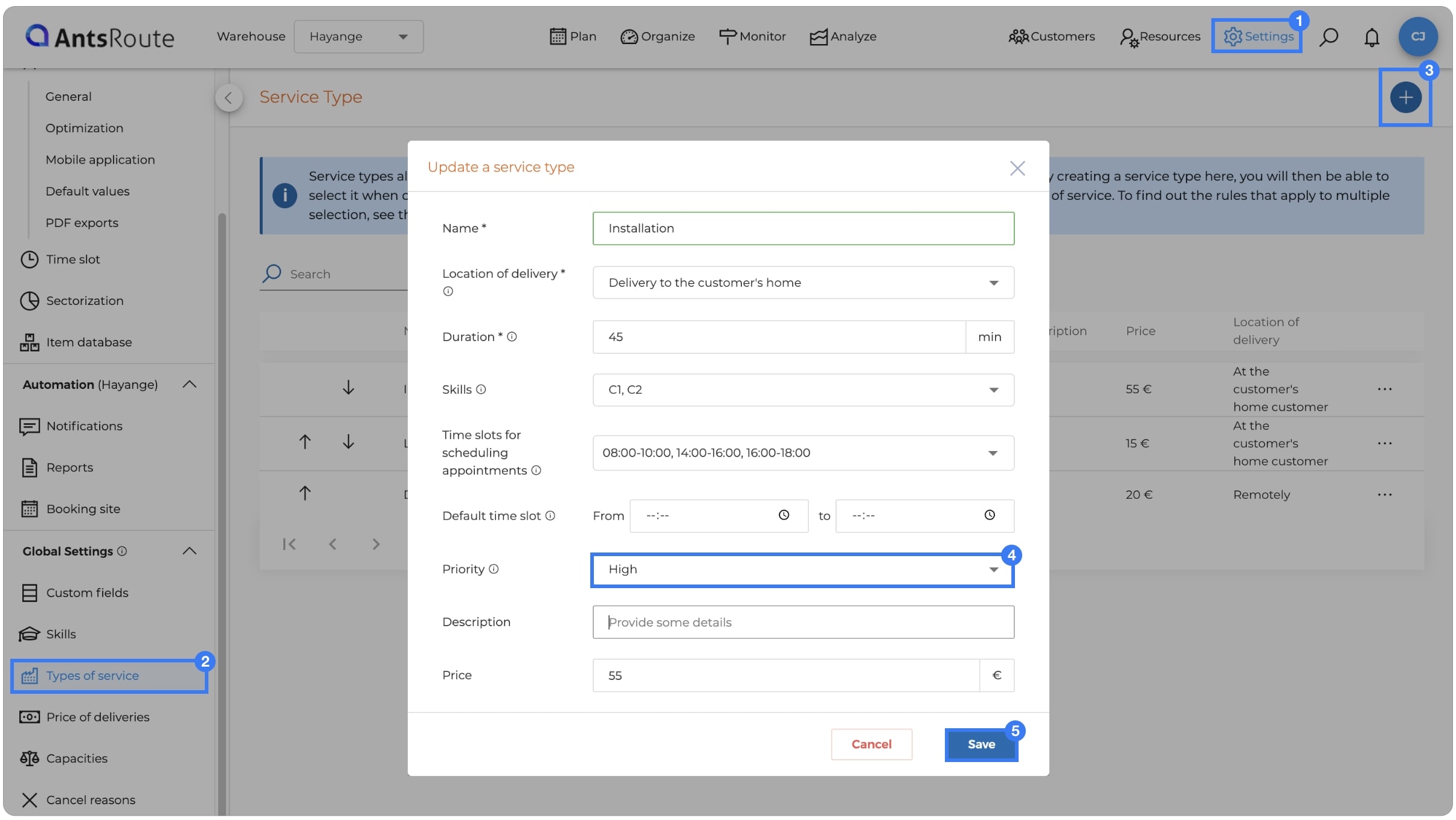Cancel the service type update
Viewport: 1456px width, 820px height.
point(871,744)
